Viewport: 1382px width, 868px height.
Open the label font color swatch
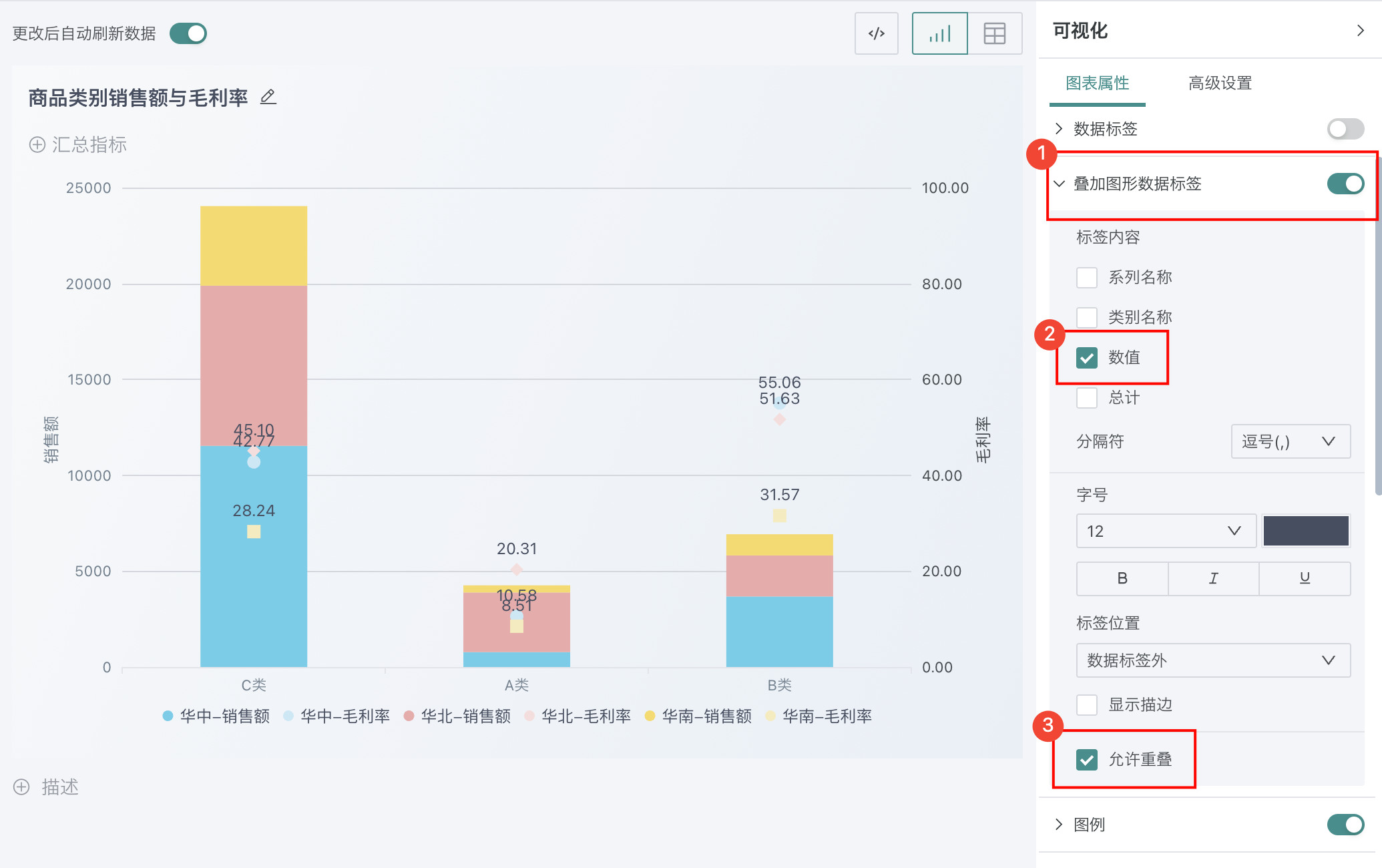point(1305,531)
